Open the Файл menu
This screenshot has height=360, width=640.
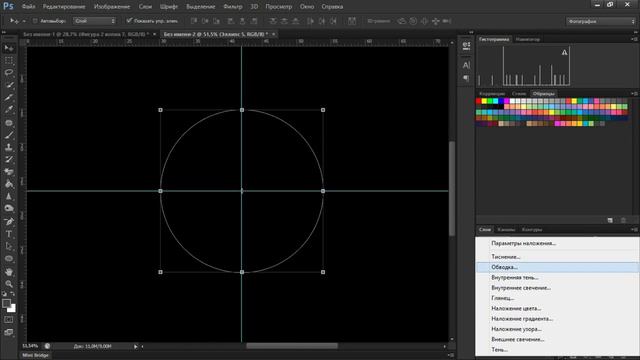(x=28, y=7)
